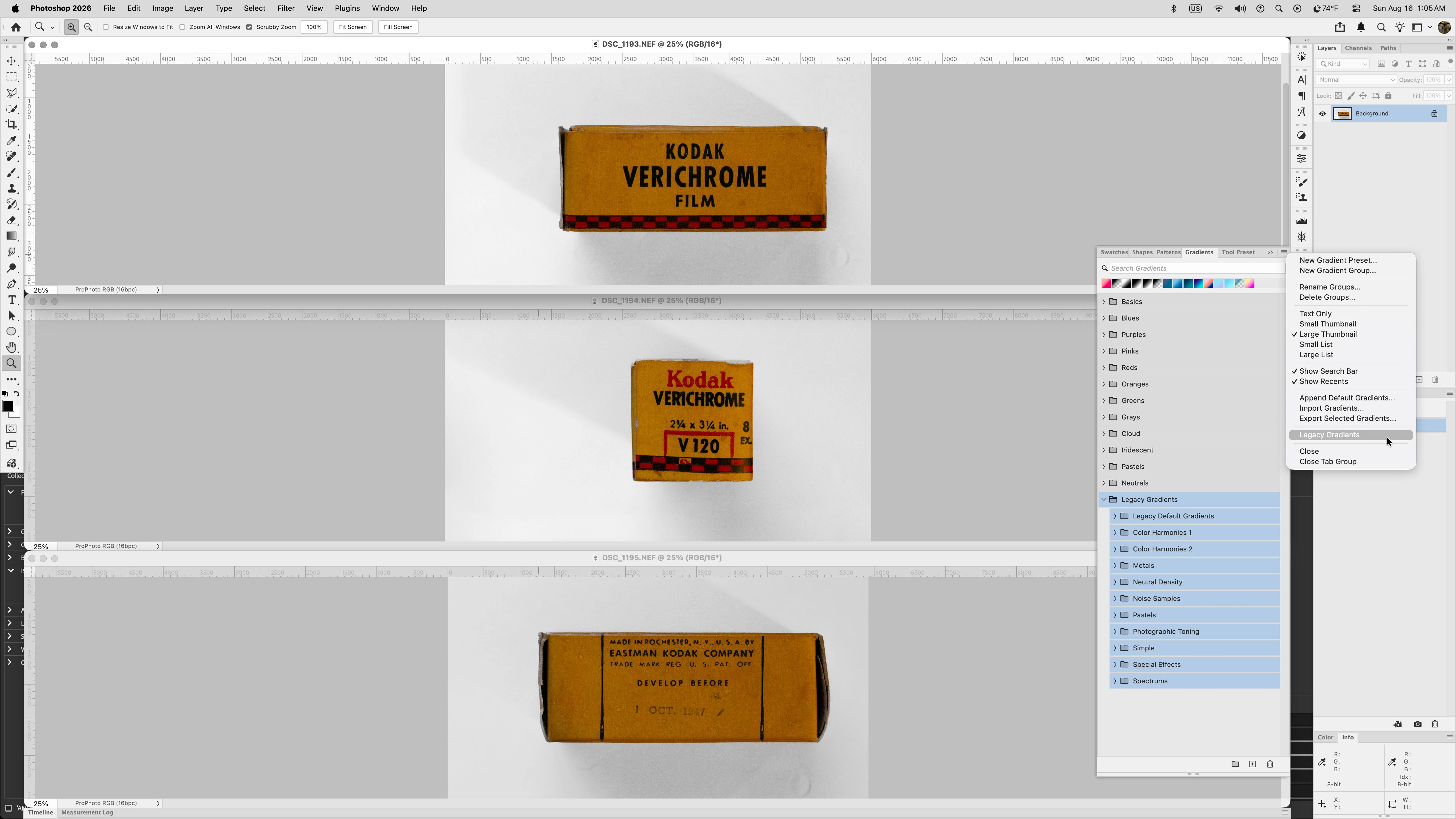This screenshot has height=819, width=1456.
Task: Open macOS Control Center icon
Action: pos(1356,9)
